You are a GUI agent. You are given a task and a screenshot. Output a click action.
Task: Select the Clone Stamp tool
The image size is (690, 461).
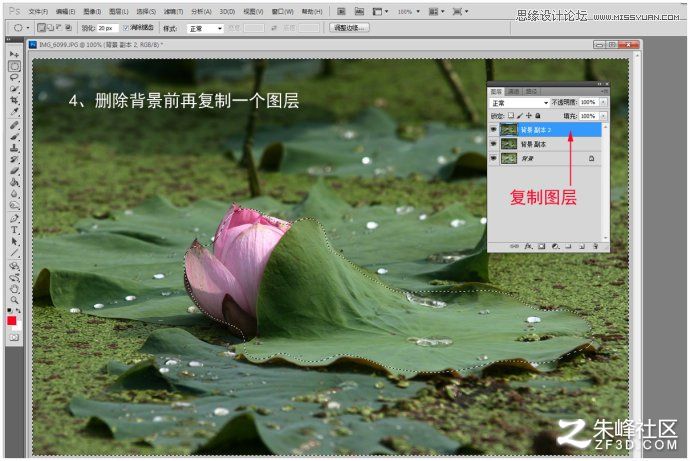click(x=14, y=148)
